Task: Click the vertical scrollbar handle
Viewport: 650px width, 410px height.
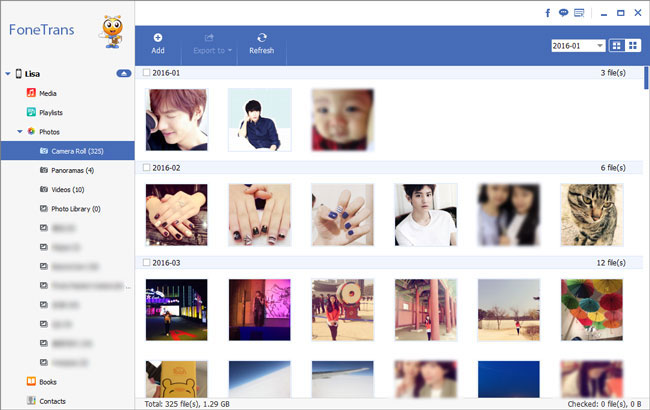Action: 646,78
